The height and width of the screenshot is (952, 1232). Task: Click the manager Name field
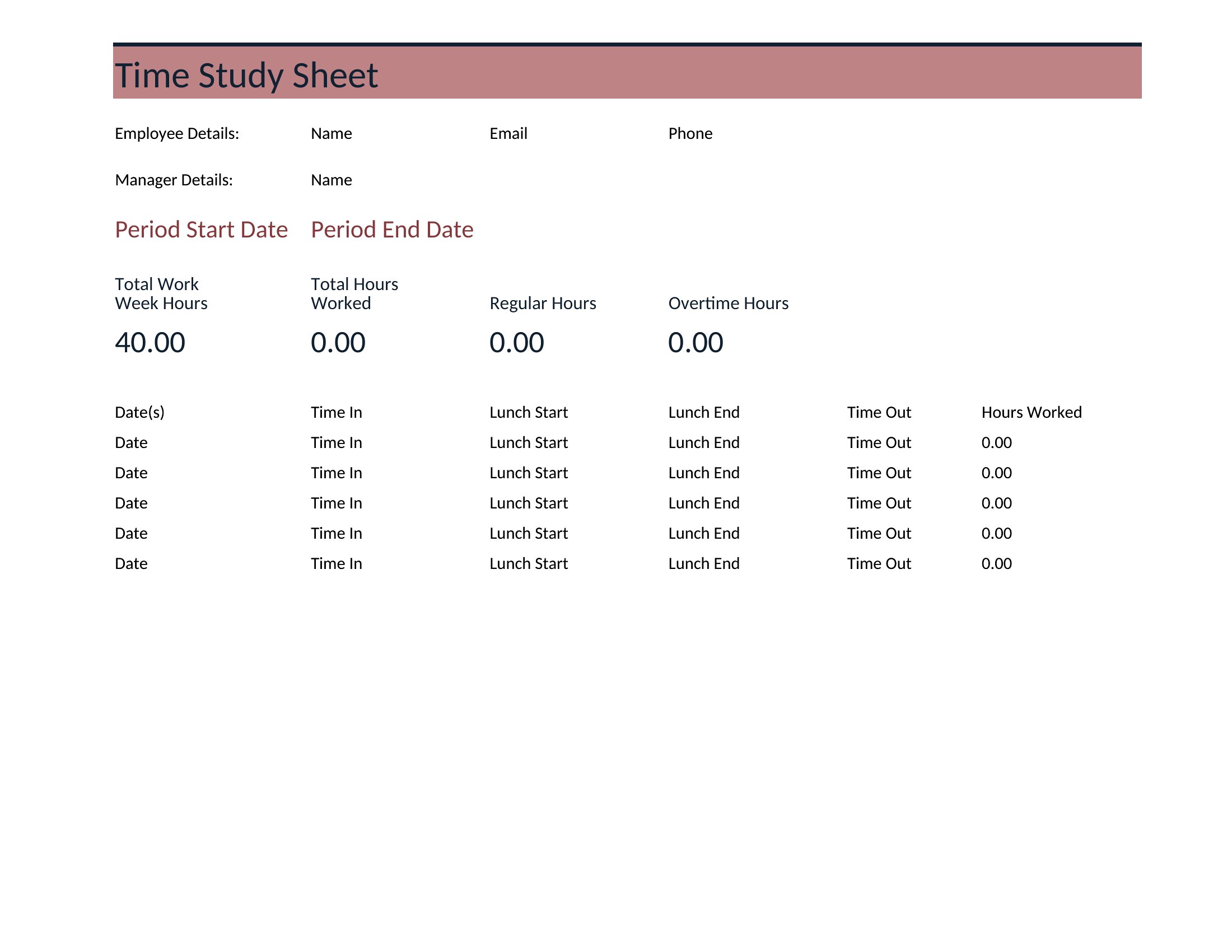pos(331,180)
